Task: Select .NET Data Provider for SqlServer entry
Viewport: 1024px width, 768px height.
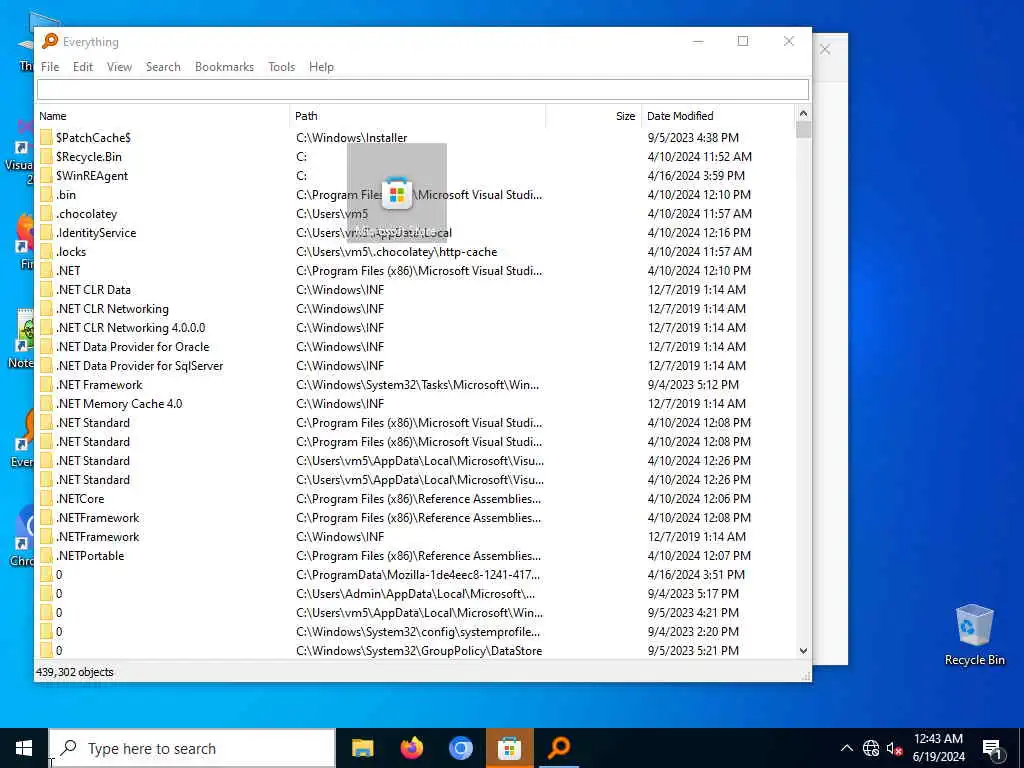Action: (140, 366)
